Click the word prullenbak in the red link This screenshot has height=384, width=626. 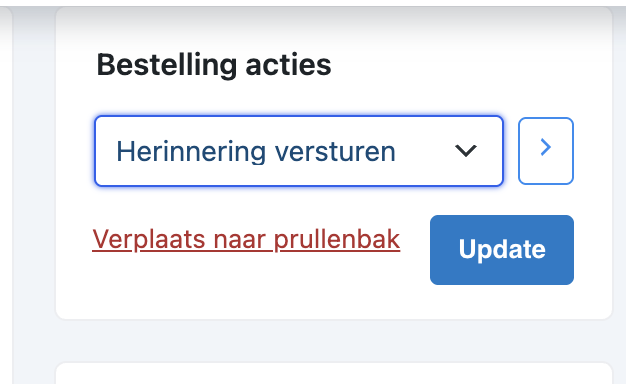337,240
